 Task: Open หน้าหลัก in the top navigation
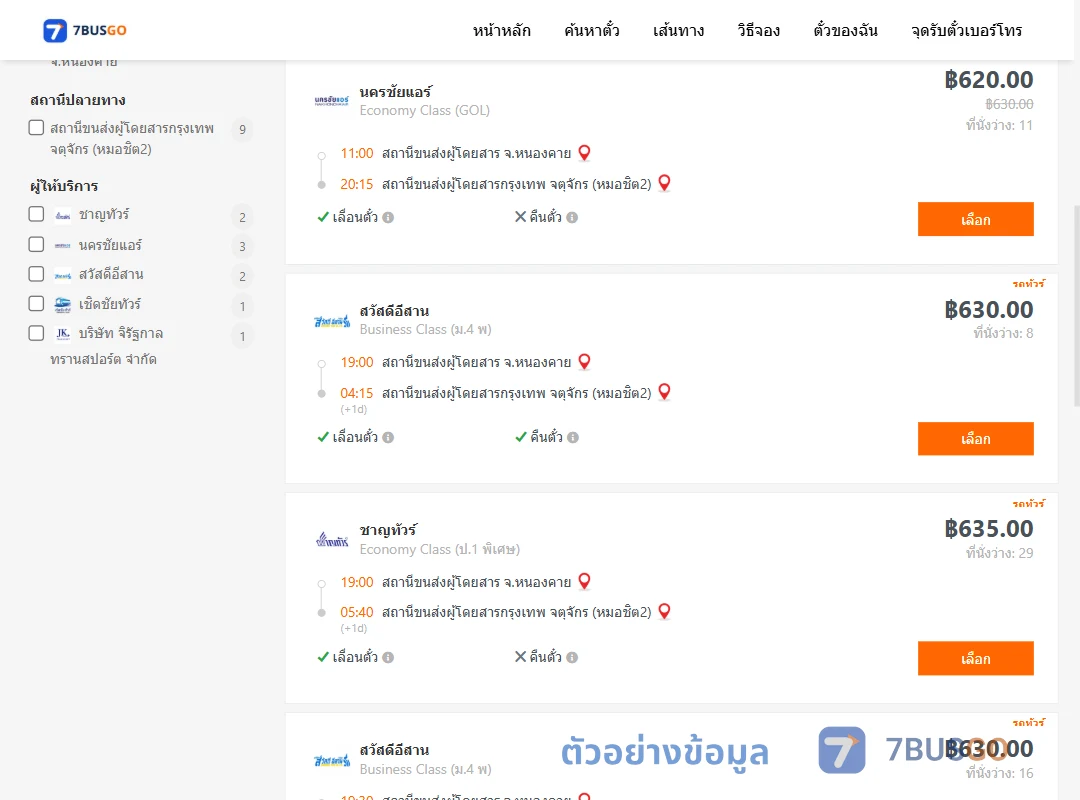coord(501,30)
